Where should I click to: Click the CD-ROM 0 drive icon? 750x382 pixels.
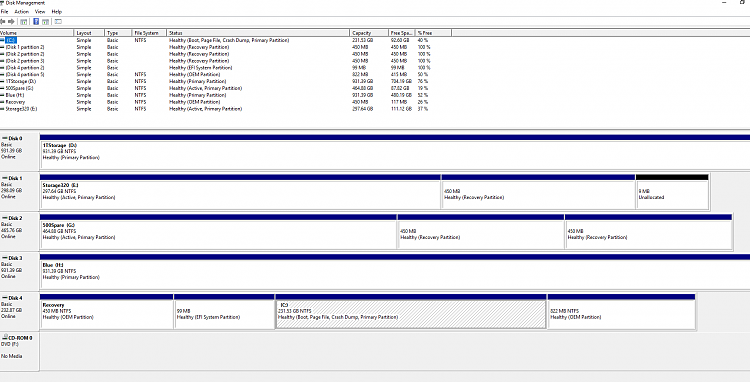4,338
